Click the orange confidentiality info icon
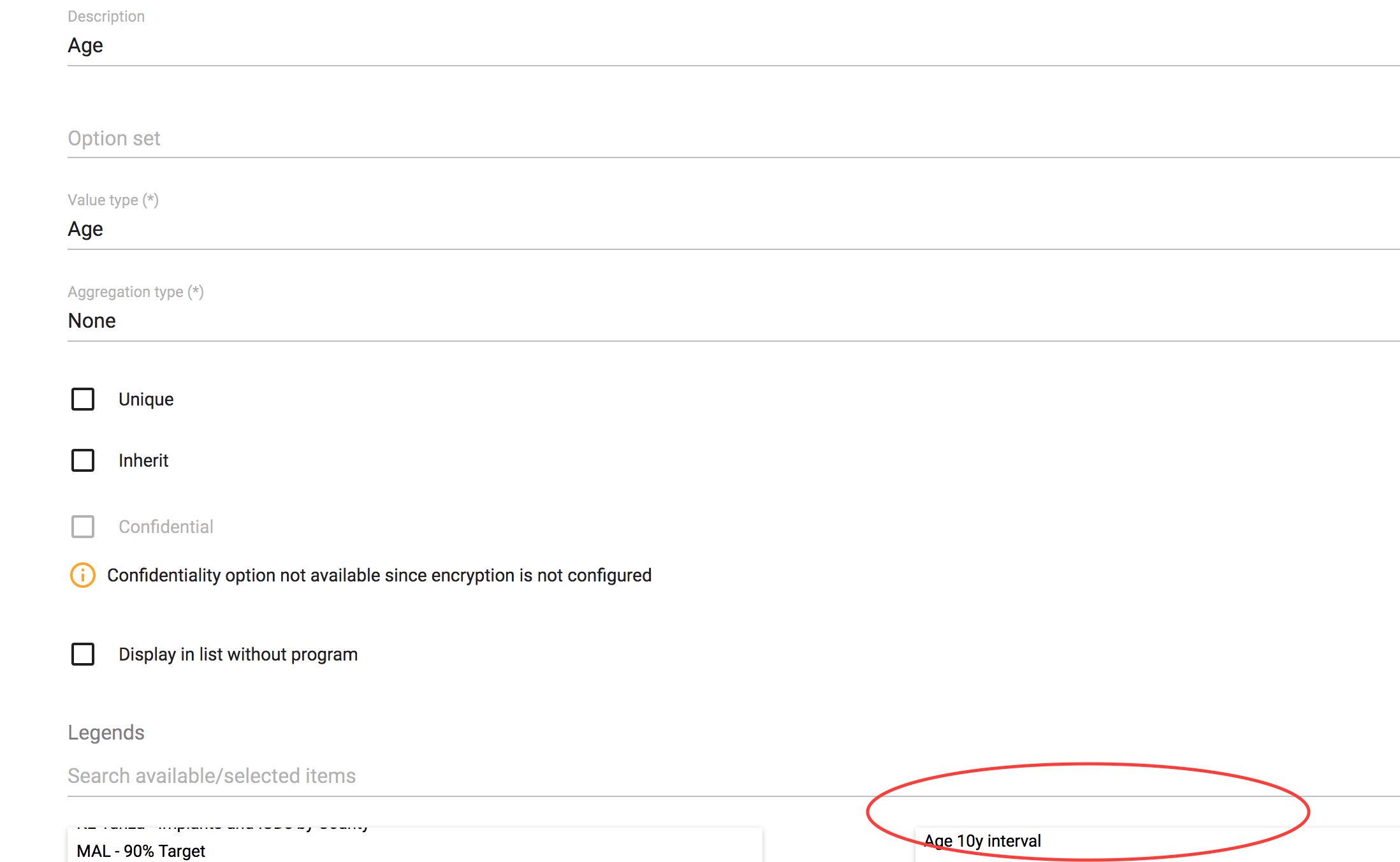This screenshot has width=1400, height=862. (x=82, y=575)
